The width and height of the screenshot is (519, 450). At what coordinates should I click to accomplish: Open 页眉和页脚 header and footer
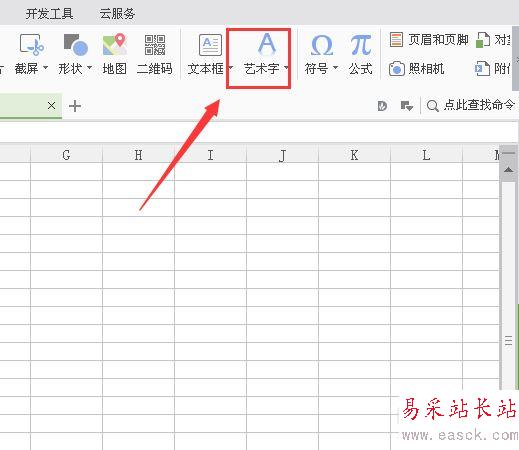(x=429, y=40)
